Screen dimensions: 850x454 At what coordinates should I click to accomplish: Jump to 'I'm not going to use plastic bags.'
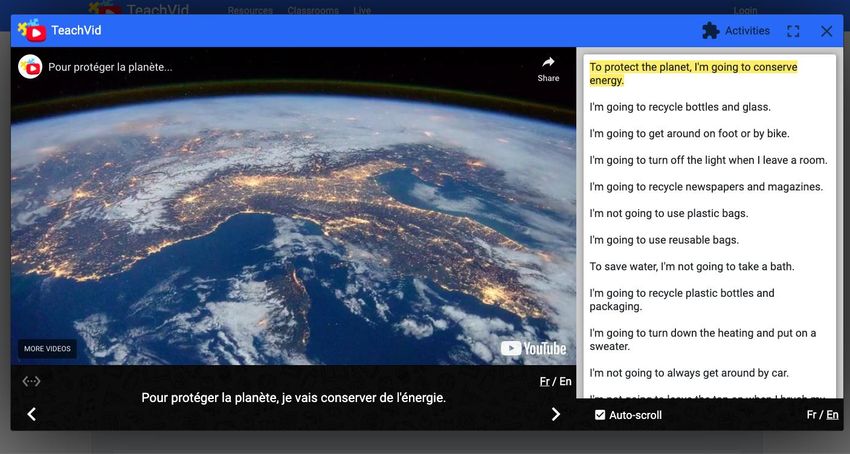coord(668,213)
